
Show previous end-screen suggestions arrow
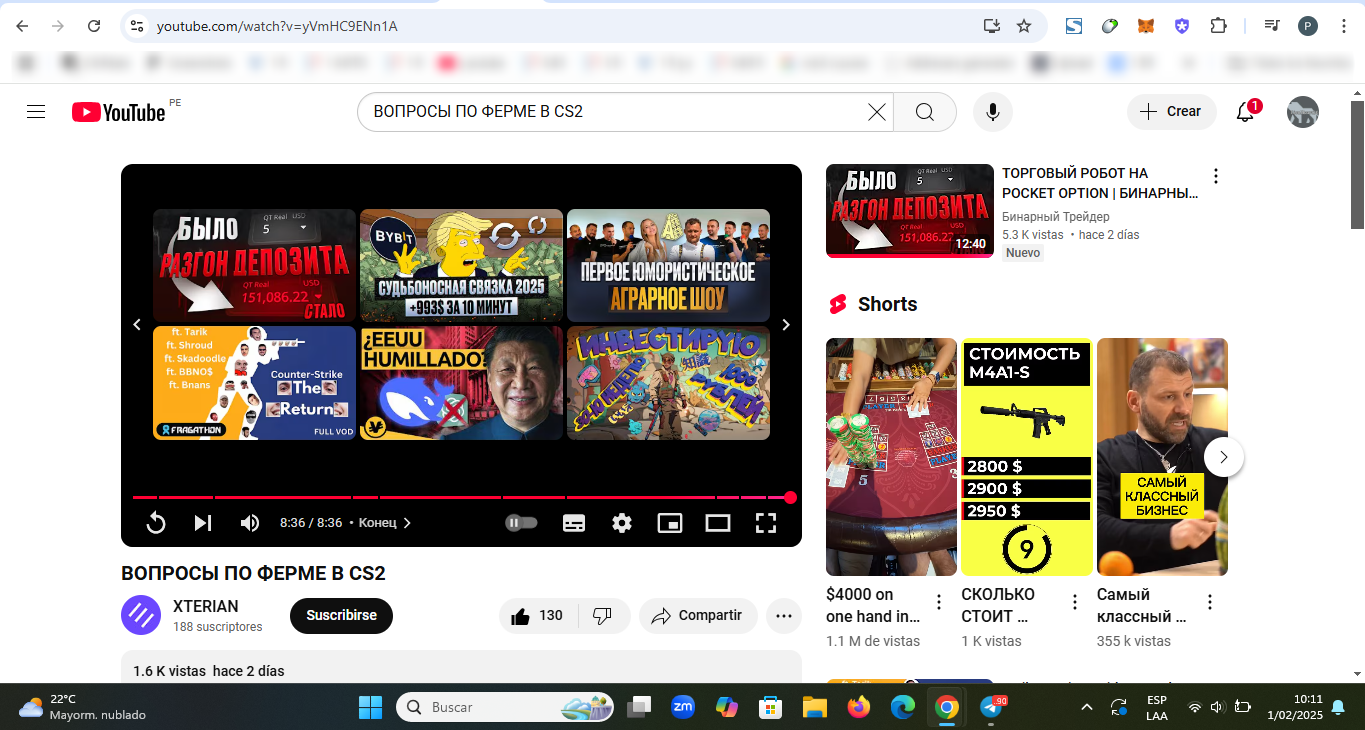pyautogui.click(x=138, y=325)
